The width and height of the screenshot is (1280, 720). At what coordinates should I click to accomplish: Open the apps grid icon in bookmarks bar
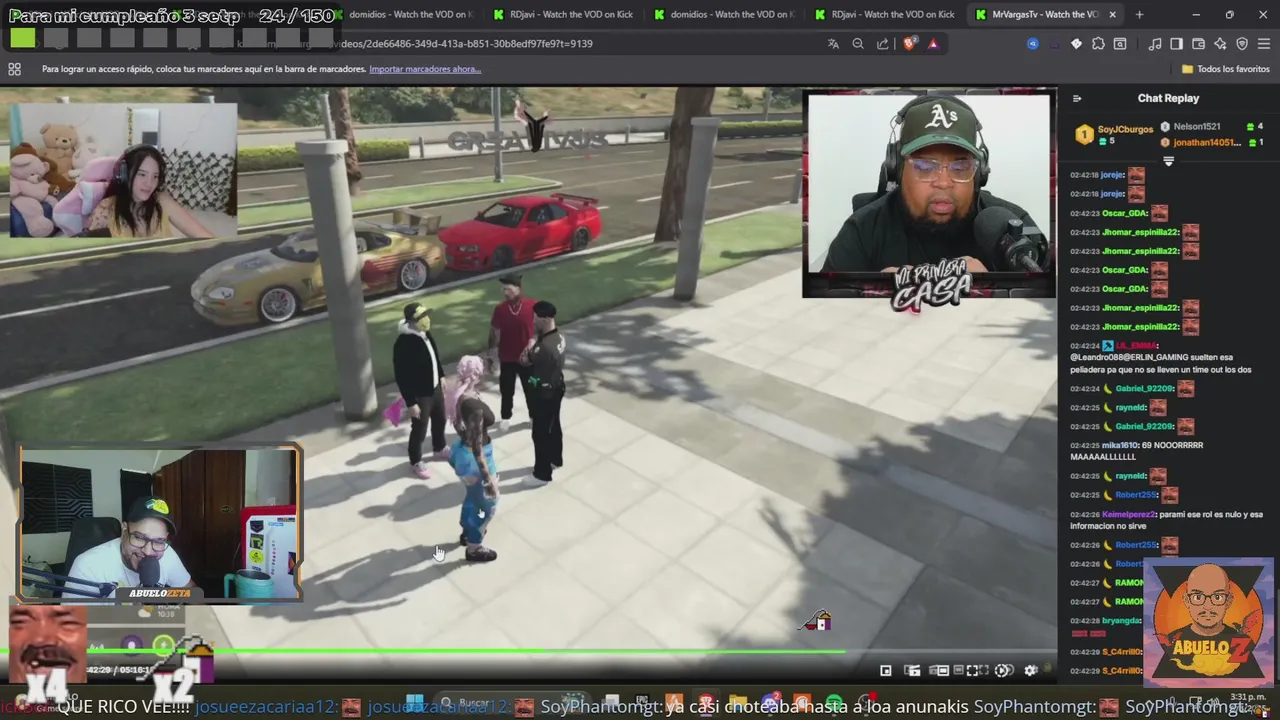(x=14, y=69)
